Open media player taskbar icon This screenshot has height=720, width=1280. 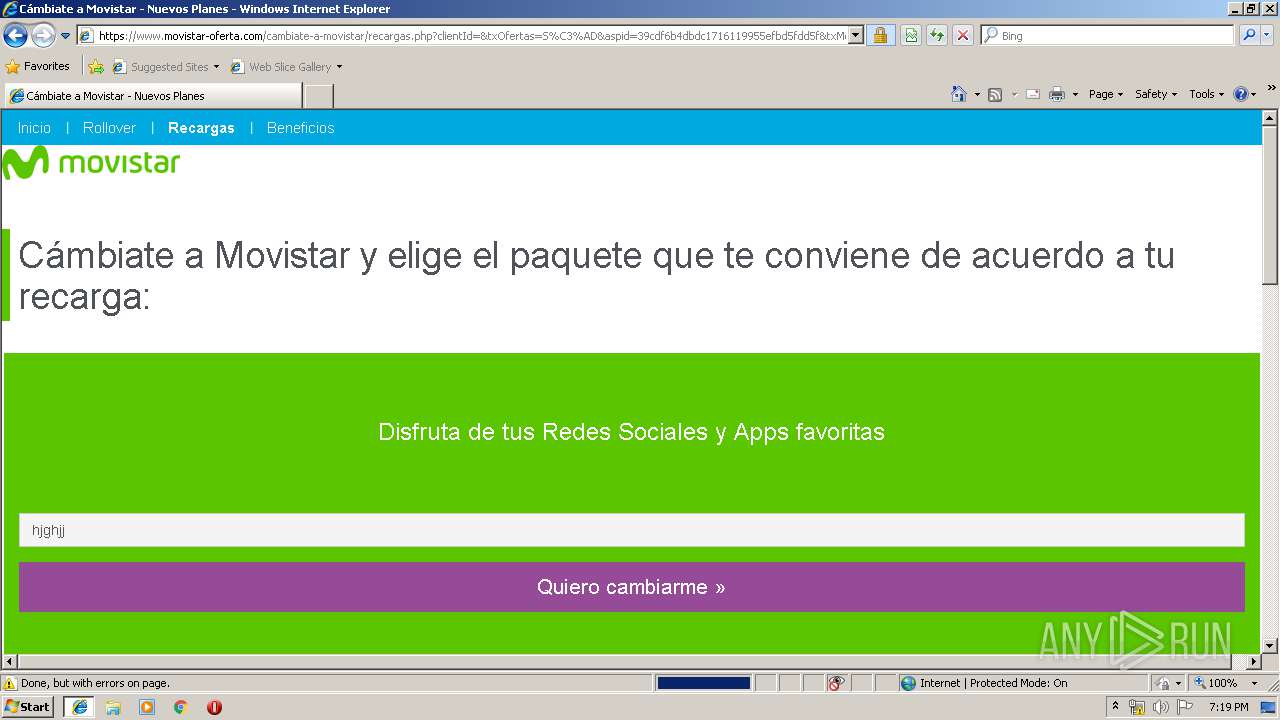click(x=147, y=707)
